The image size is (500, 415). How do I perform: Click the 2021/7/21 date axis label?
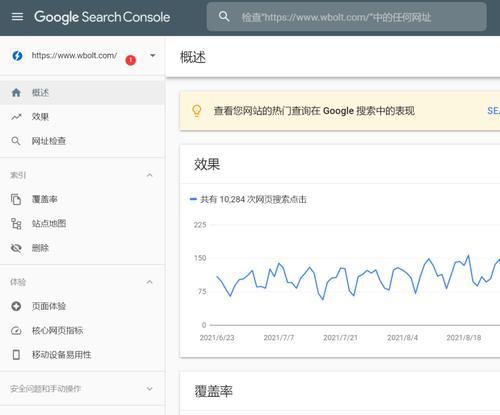[340, 338]
